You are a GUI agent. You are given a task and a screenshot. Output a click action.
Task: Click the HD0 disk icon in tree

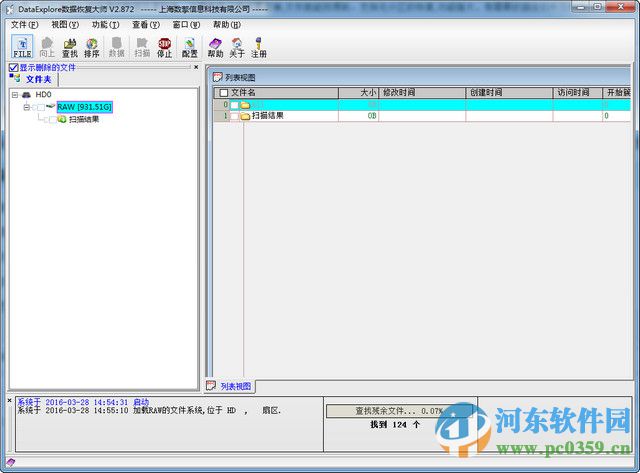click(x=26, y=95)
